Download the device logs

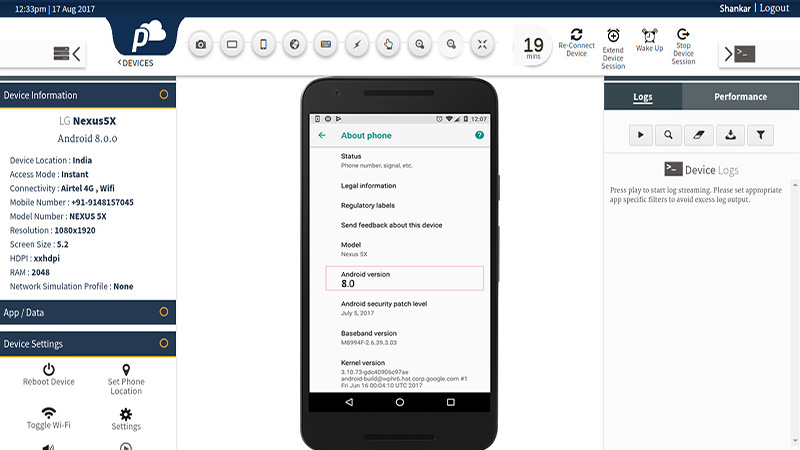[731, 135]
